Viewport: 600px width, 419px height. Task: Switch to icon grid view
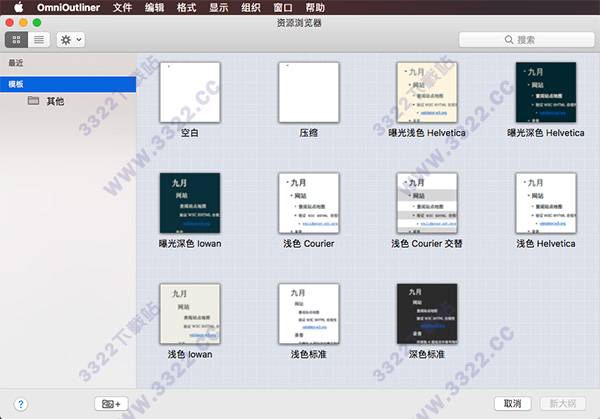tap(16, 39)
